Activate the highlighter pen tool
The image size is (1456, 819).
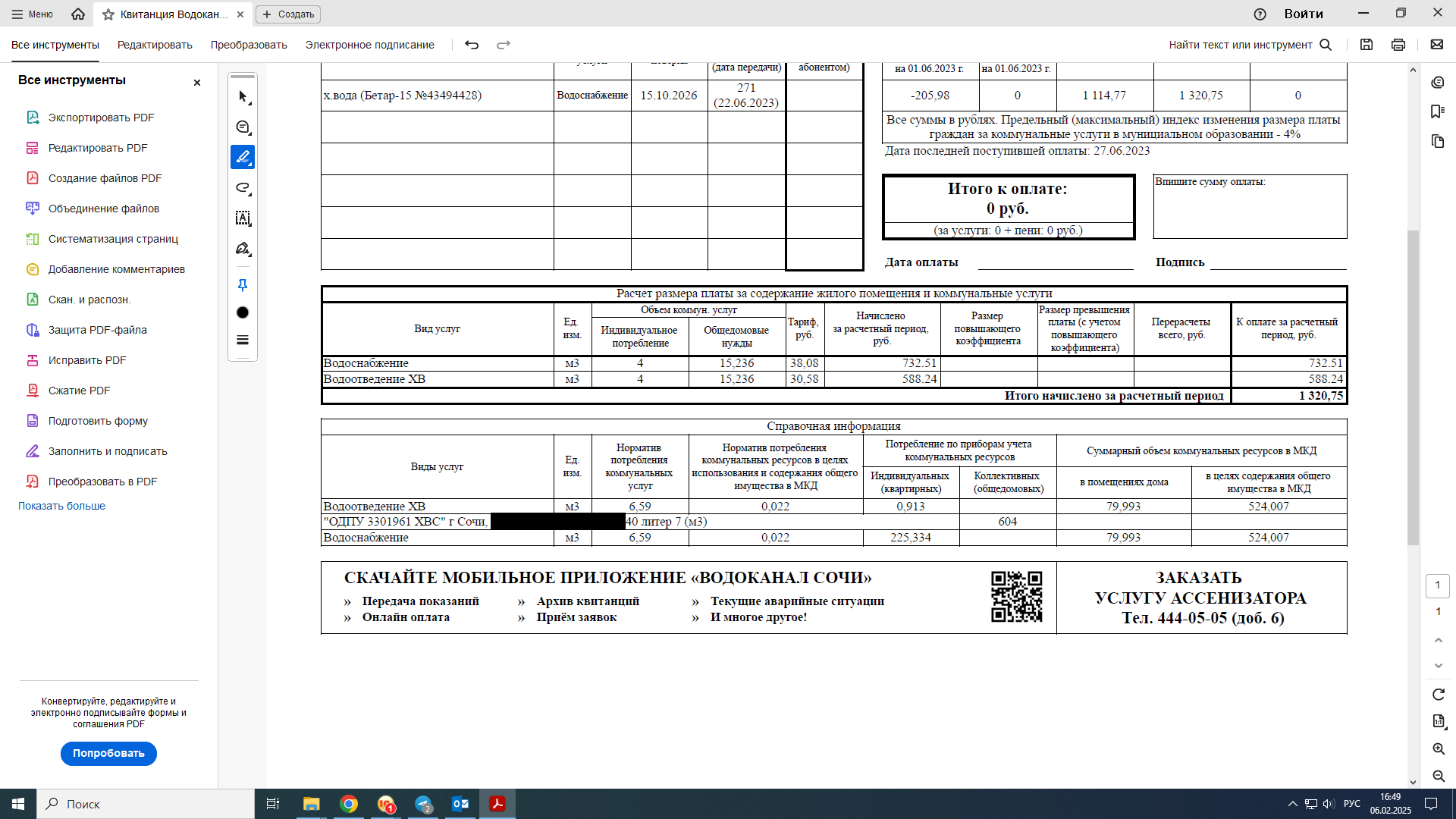(x=243, y=157)
